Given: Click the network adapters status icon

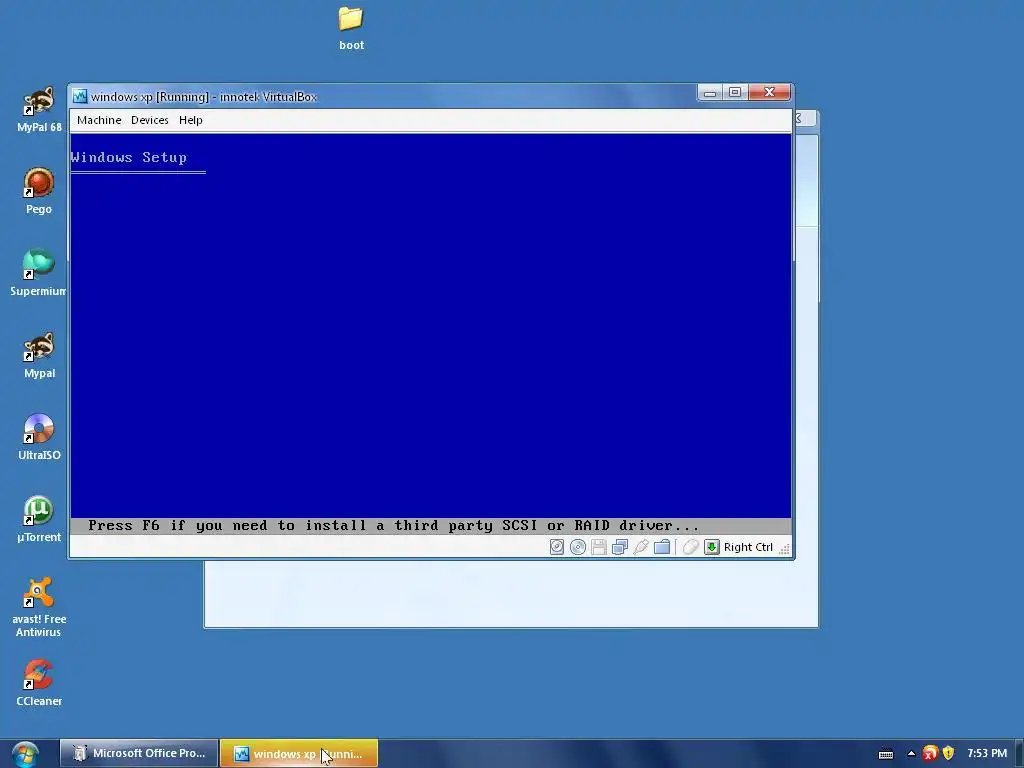Looking at the screenshot, I should [x=620, y=547].
